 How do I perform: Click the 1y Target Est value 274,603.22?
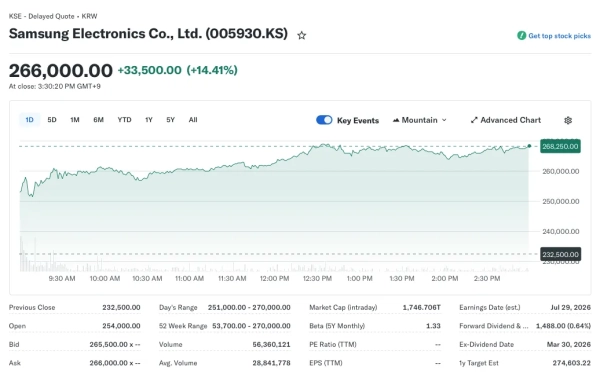(572, 363)
